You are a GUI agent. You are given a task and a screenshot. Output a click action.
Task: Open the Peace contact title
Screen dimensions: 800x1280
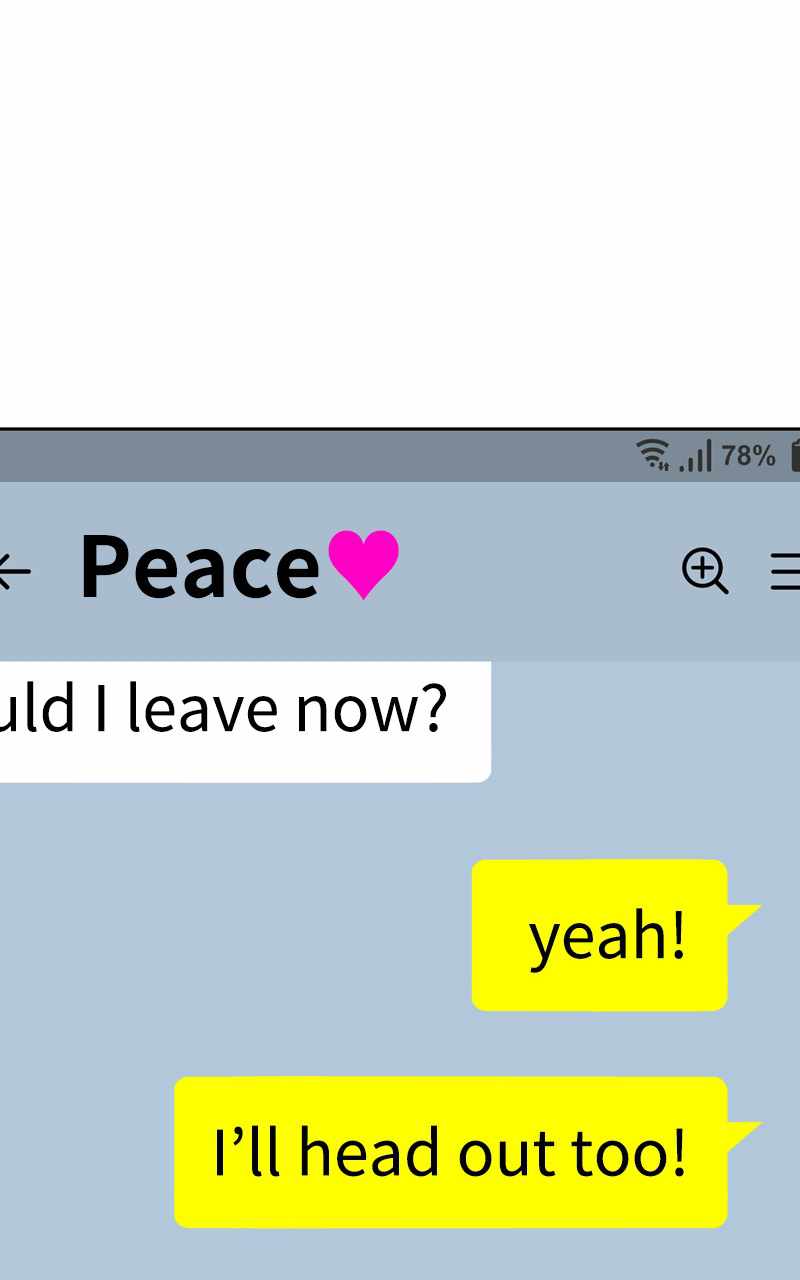pos(199,566)
